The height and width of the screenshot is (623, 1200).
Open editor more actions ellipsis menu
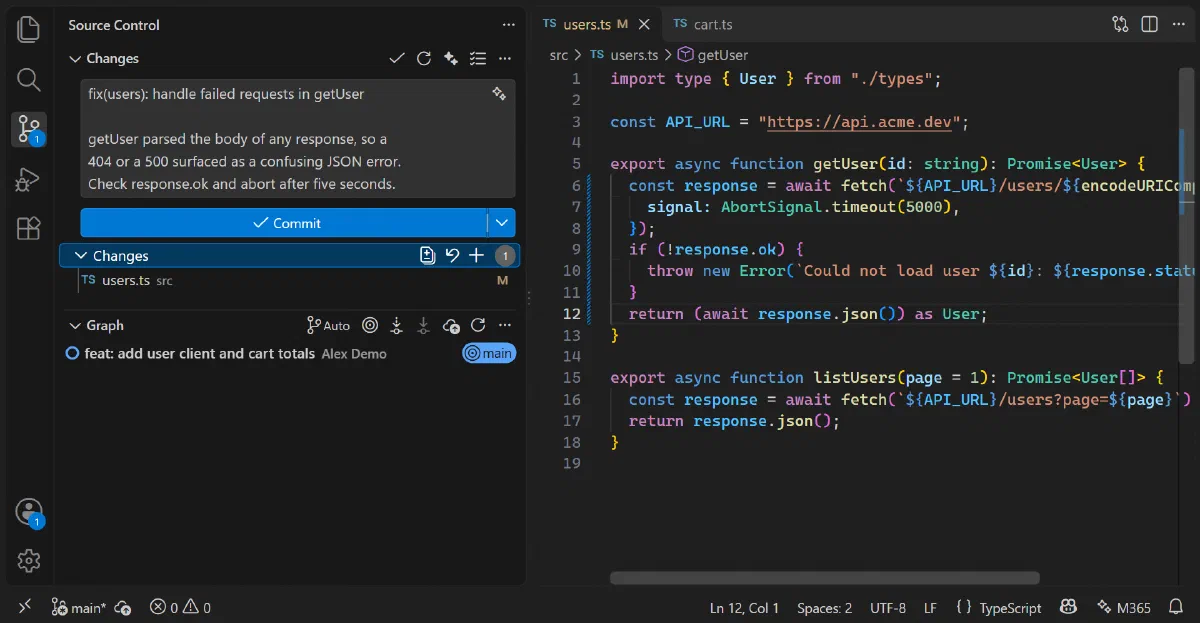(1178, 24)
